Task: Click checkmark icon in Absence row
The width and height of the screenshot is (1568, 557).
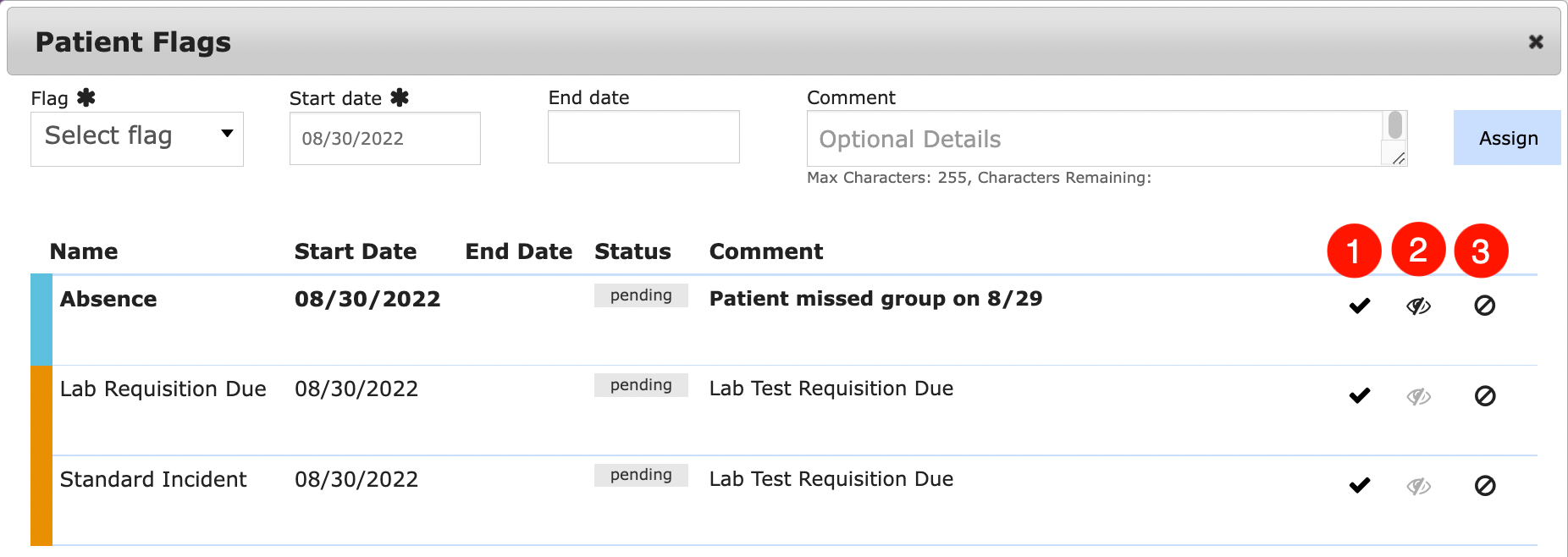Action: click(1360, 306)
